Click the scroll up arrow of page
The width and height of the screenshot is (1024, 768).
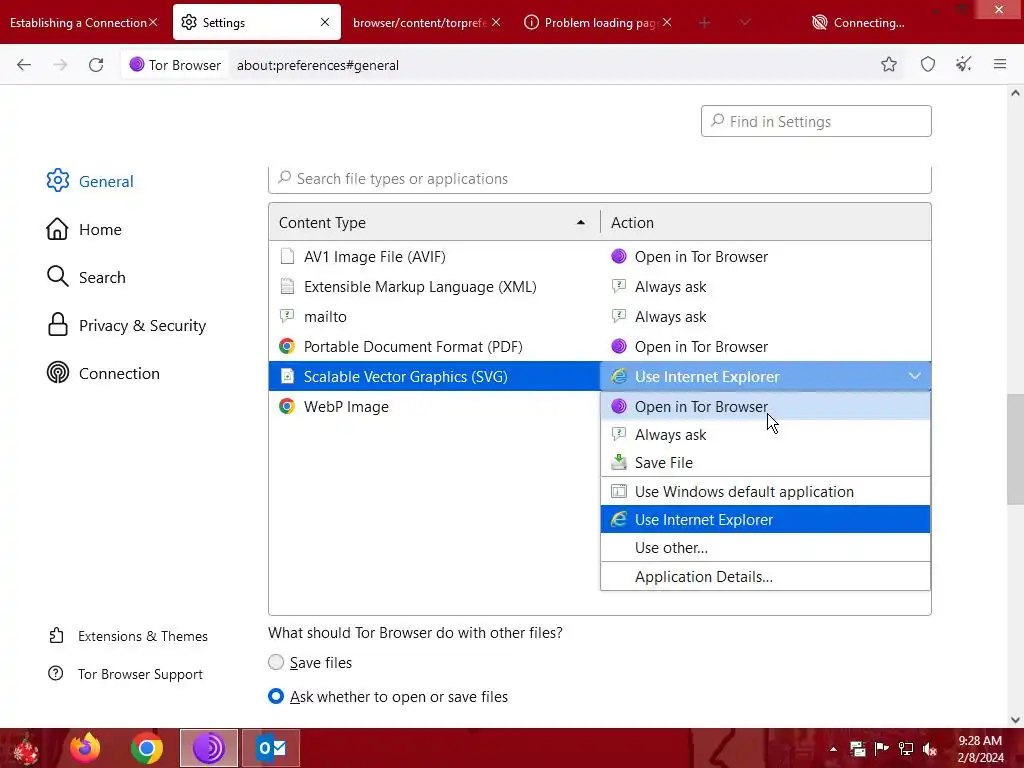click(x=1015, y=93)
